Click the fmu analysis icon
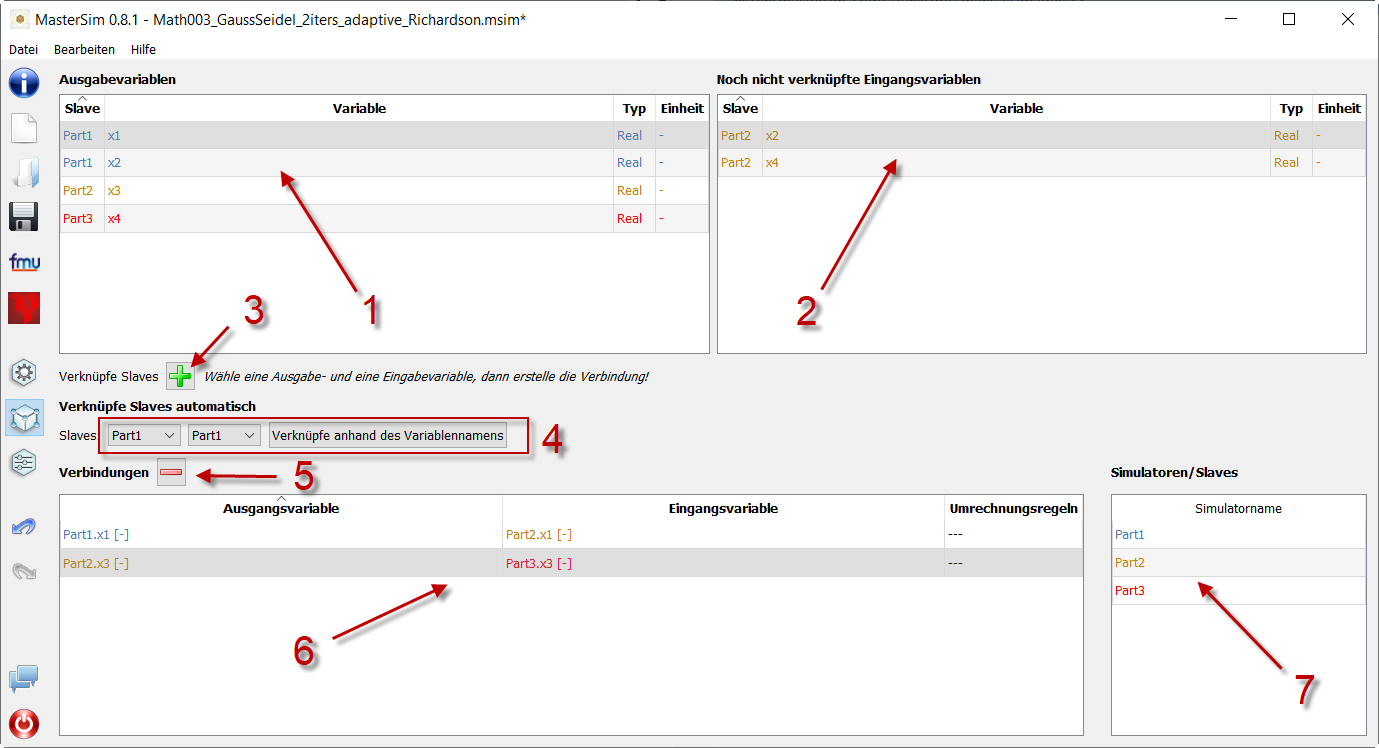 (x=23, y=262)
